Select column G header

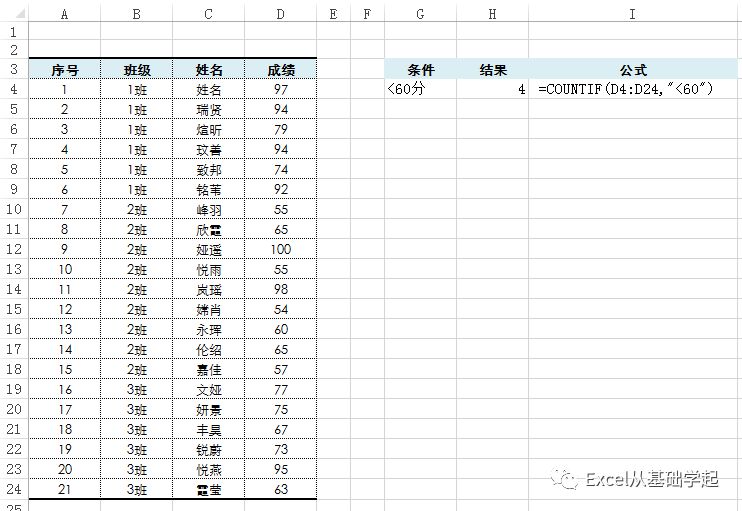click(x=420, y=14)
